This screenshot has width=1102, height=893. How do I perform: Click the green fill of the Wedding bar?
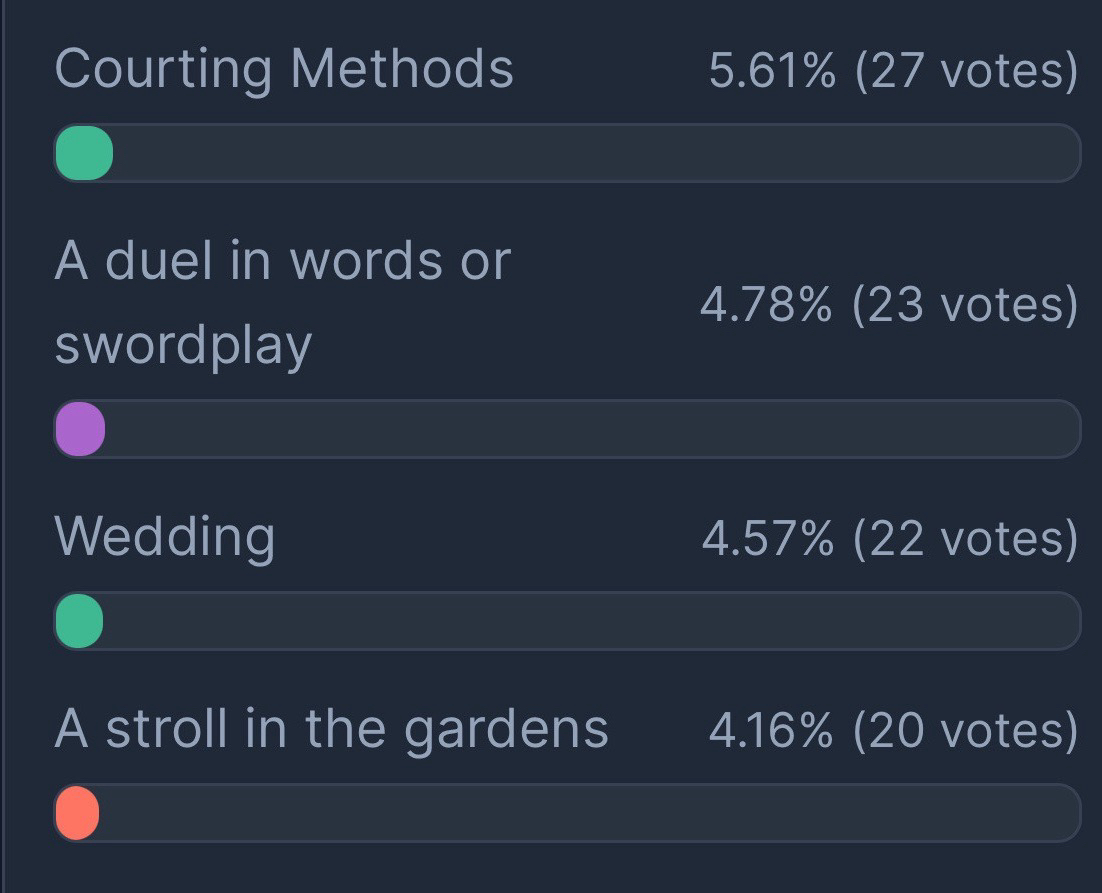pos(79,621)
